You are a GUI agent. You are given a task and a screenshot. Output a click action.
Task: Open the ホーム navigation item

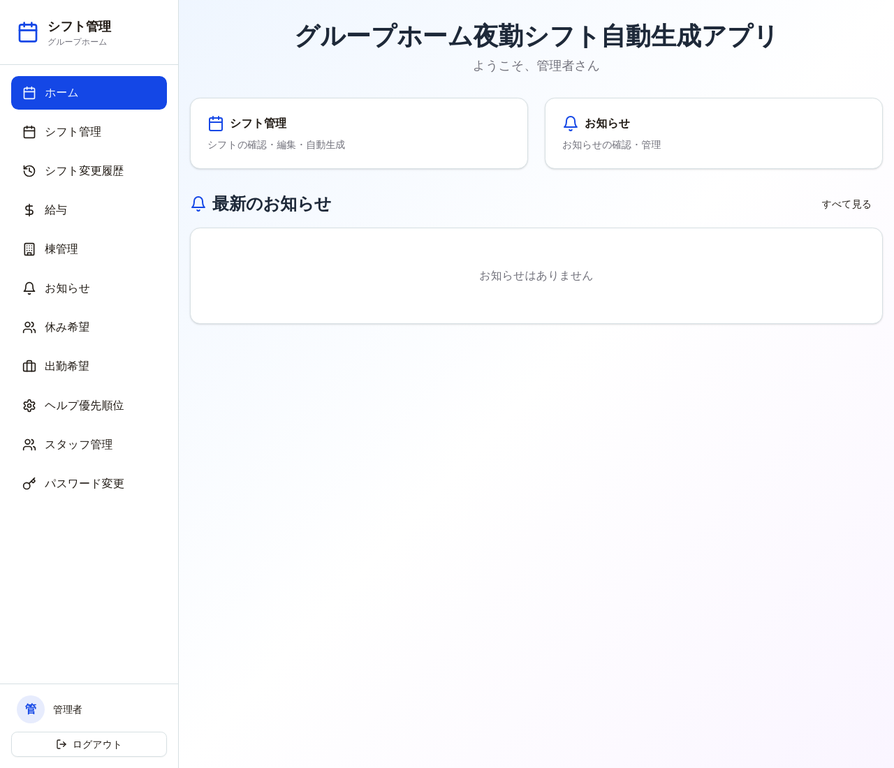click(x=88, y=92)
